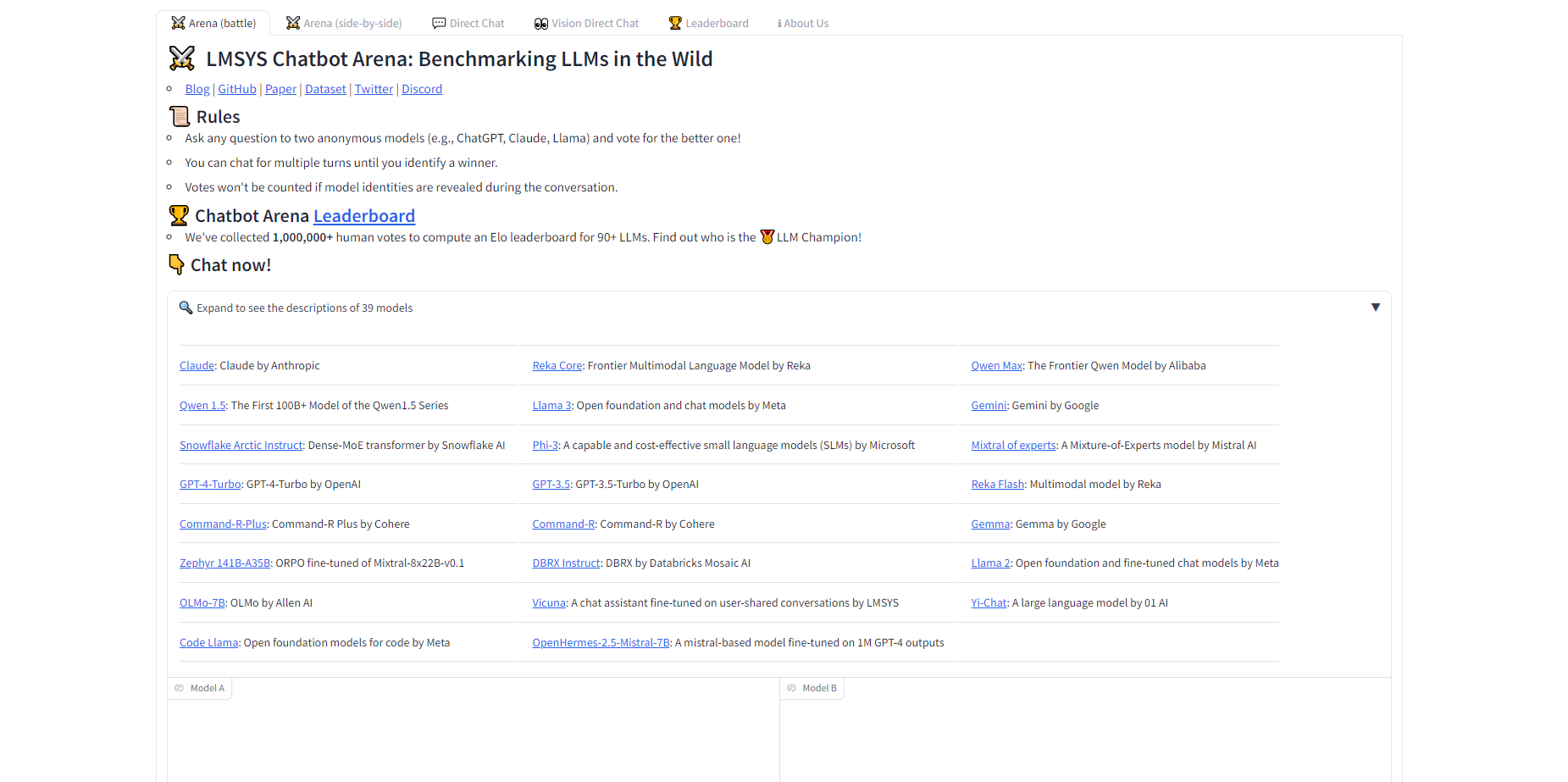Switch to Arena (side-by-side) tab
This screenshot has width=1568, height=782.
344,23
